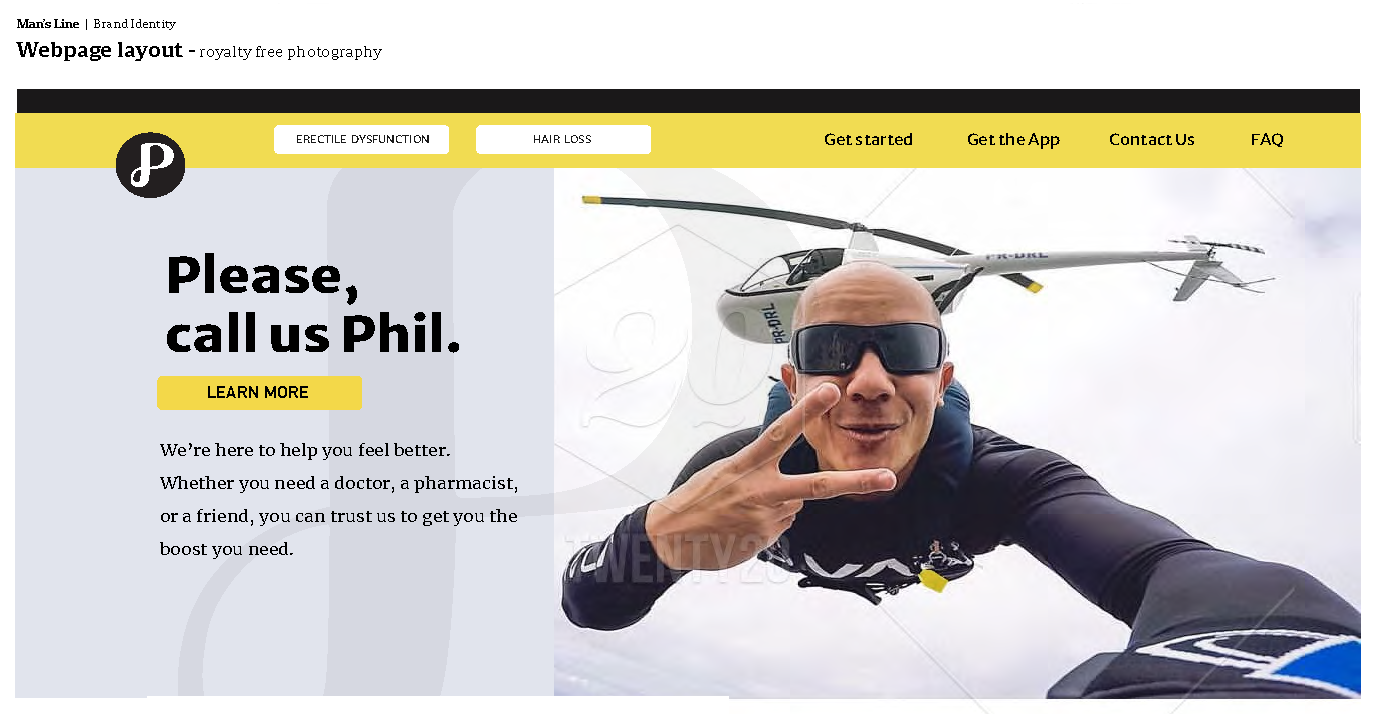1376x714 pixels.
Task: Click the 'Please, call us Phil.' headline
Action: 312,304
